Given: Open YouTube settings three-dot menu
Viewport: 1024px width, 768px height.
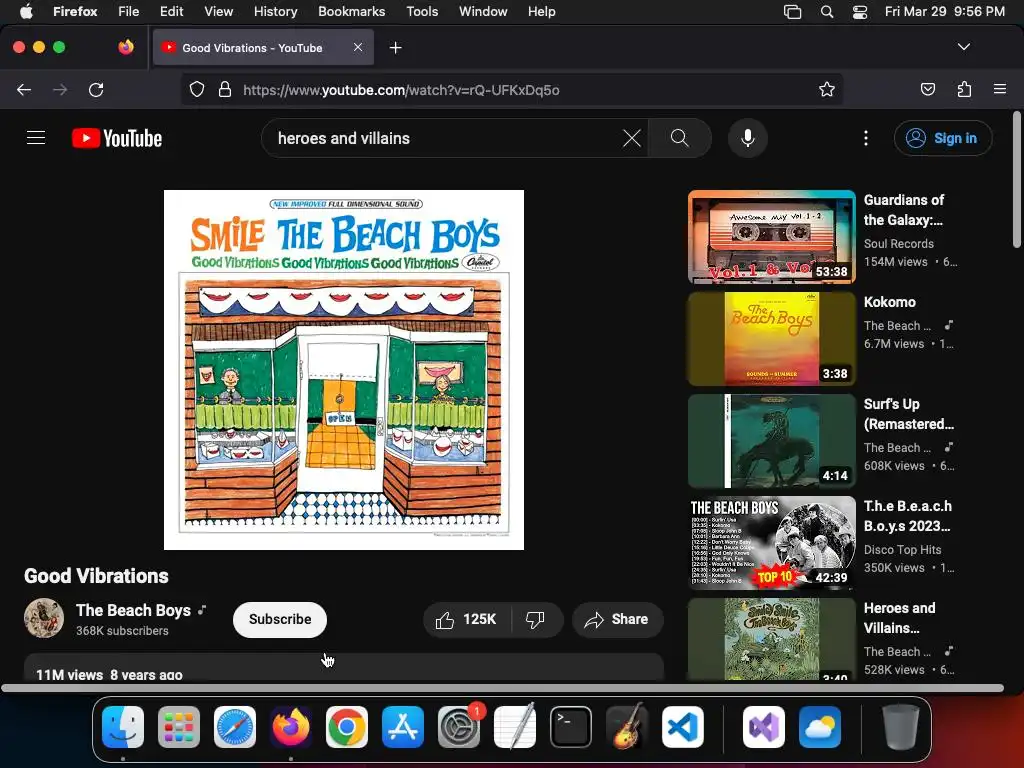Looking at the screenshot, I should (866, 138).
